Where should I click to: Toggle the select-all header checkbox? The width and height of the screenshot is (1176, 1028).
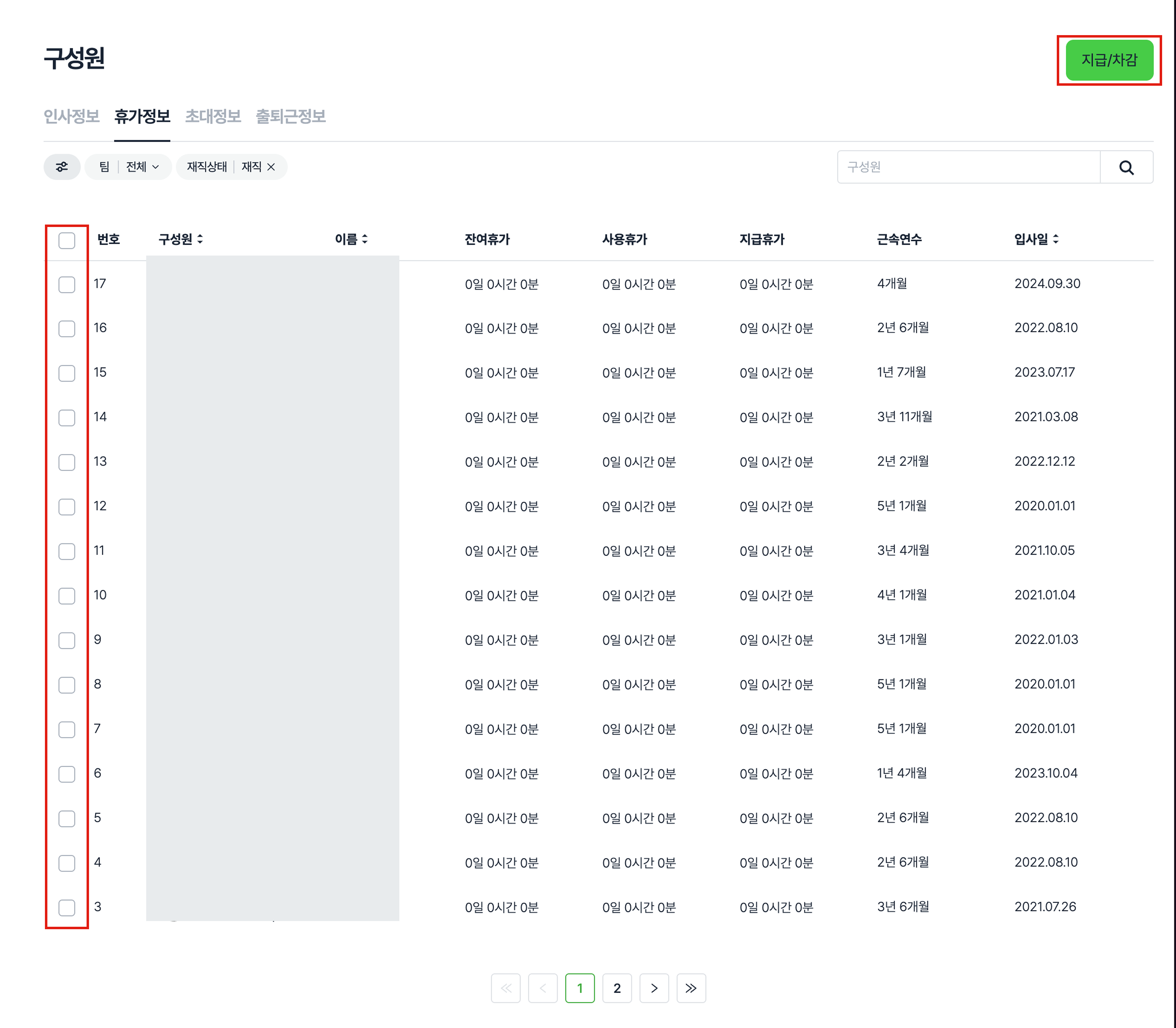(67, 240)
